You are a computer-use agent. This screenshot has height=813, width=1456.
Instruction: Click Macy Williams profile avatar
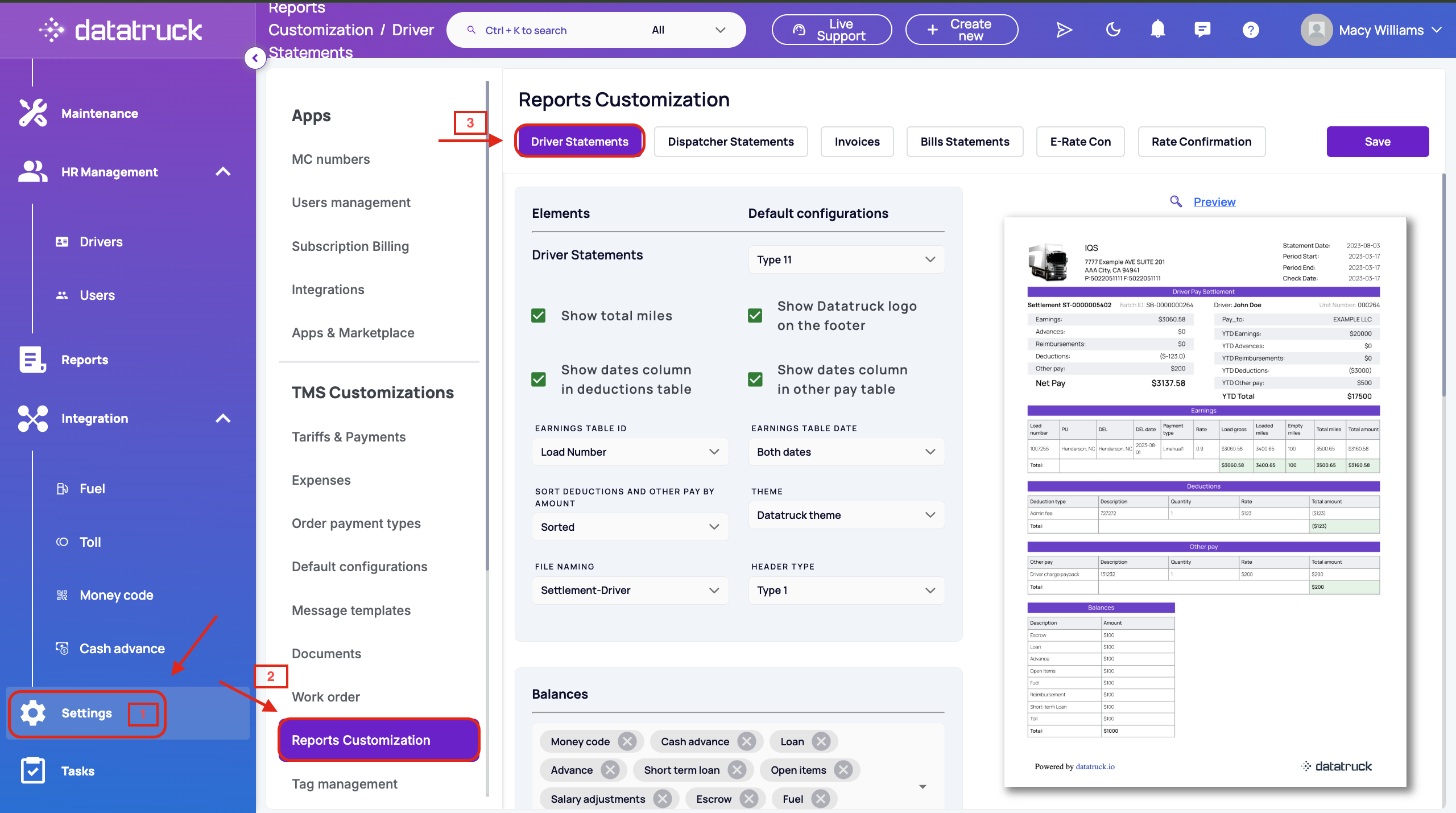pyautogui.click(x=1317, y=30)
